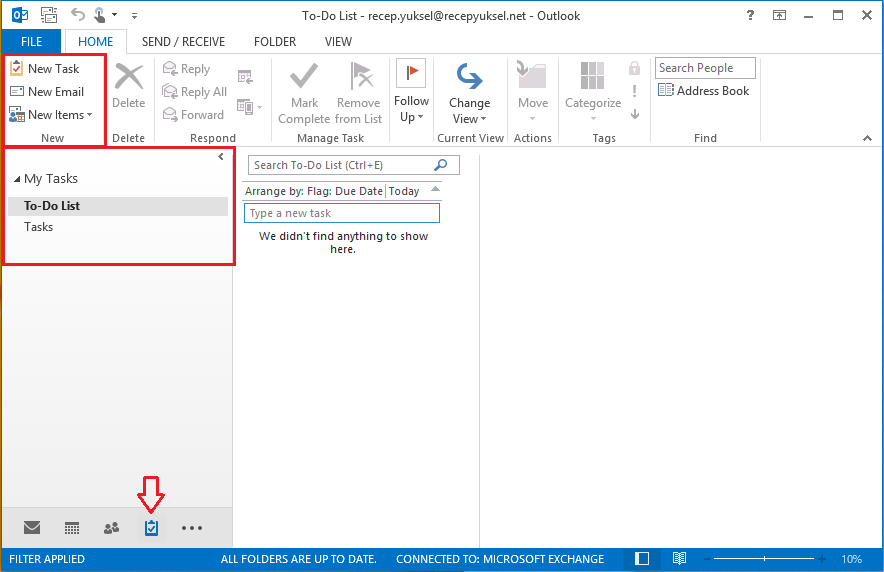Viewport: 884px width, 572px height.
Task: Click the search magnifier icon
Action: tap(441, 165)
